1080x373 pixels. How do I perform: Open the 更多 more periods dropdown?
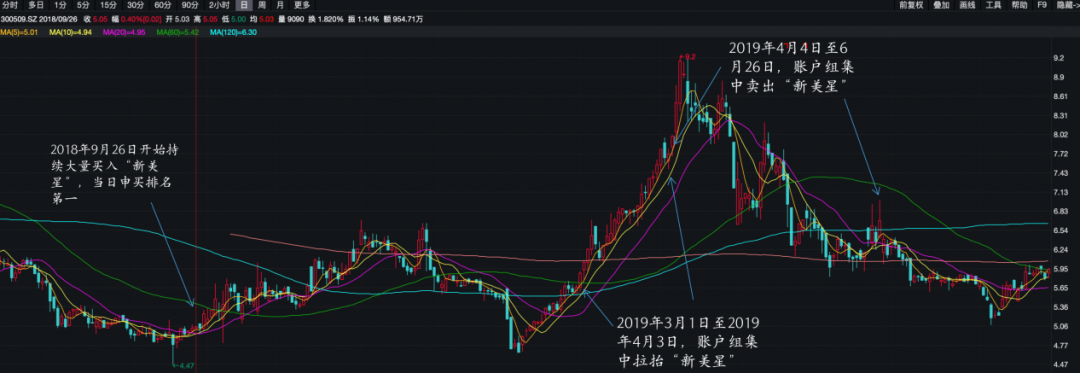tap(302, 5)
